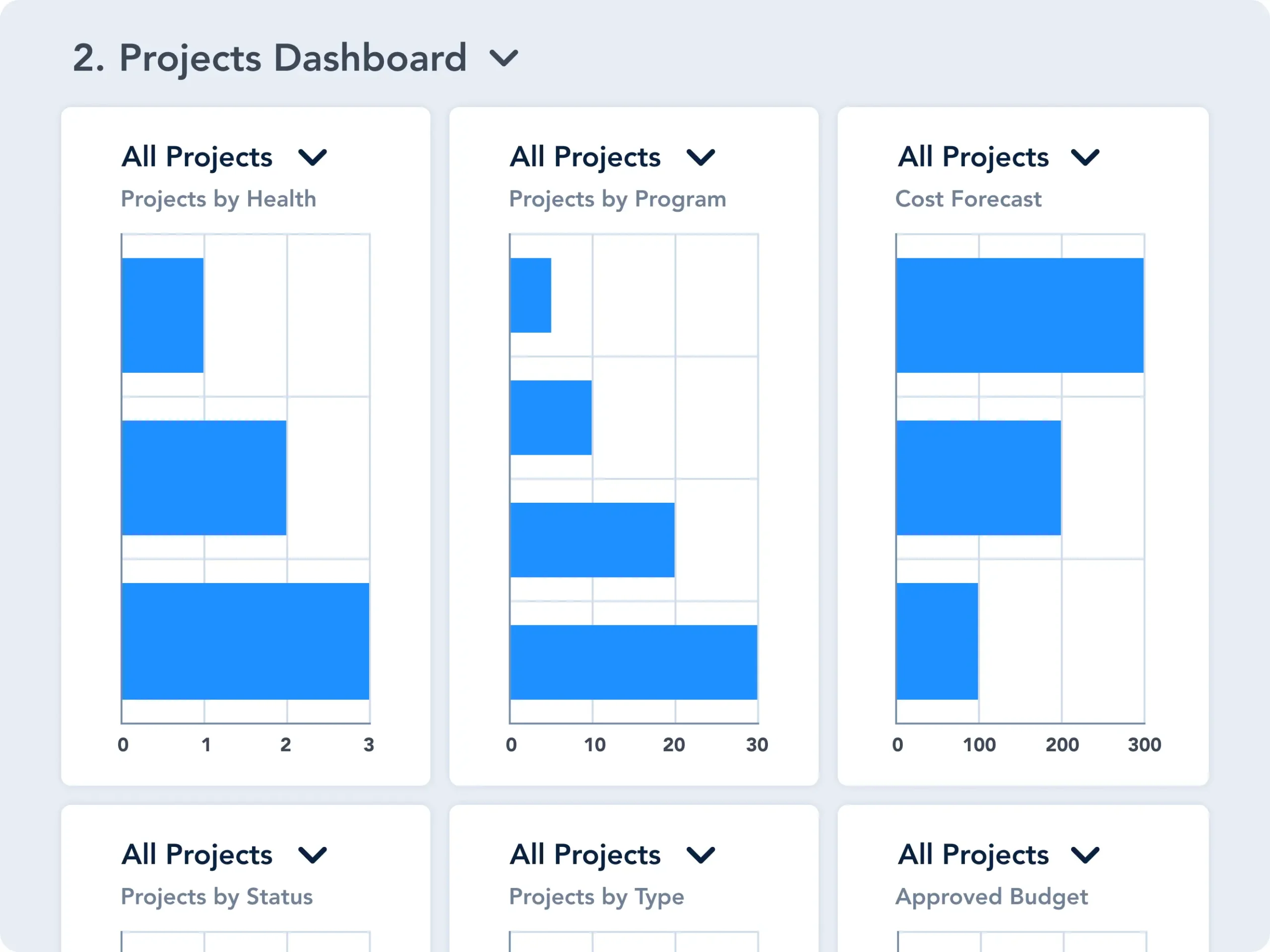
Task: Select the shortest bar in Projects by Program
Action: coord(530,295)
